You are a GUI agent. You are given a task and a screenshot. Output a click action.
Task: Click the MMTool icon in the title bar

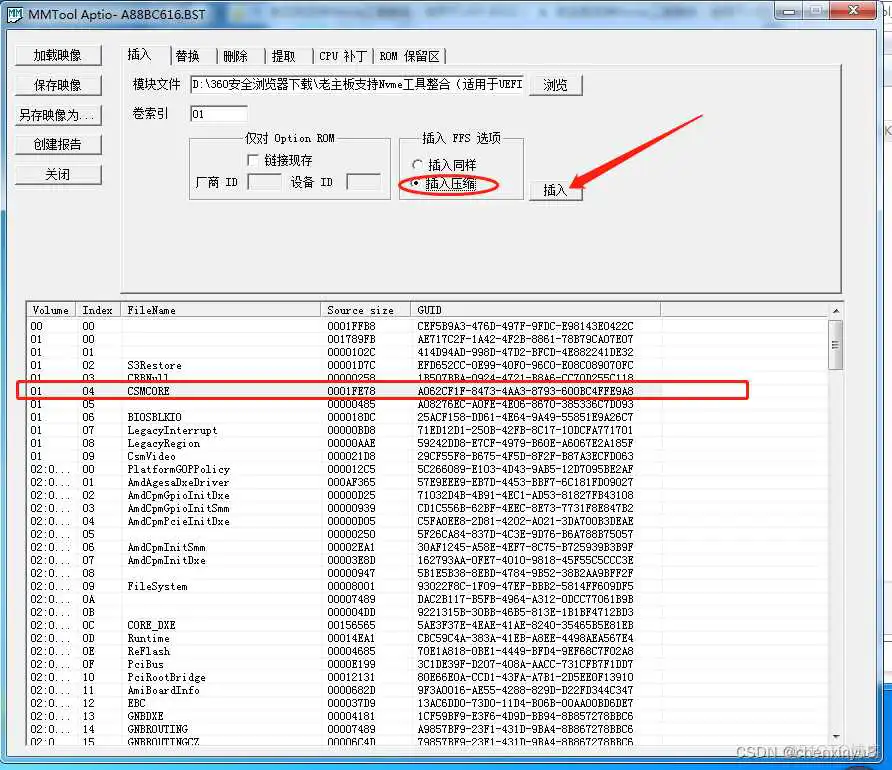tap(14, 14)
